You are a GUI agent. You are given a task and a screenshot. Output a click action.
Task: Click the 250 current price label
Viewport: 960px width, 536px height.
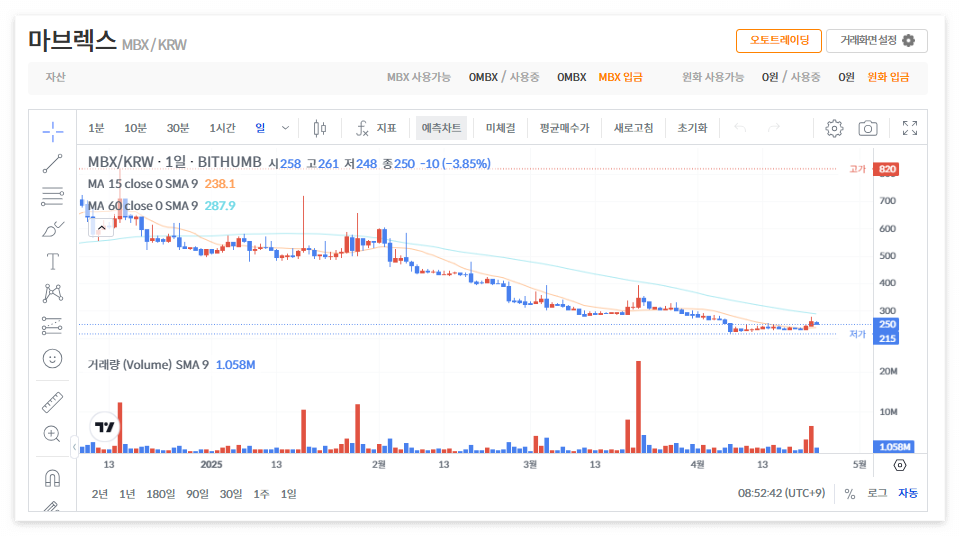tap(887, 324)
